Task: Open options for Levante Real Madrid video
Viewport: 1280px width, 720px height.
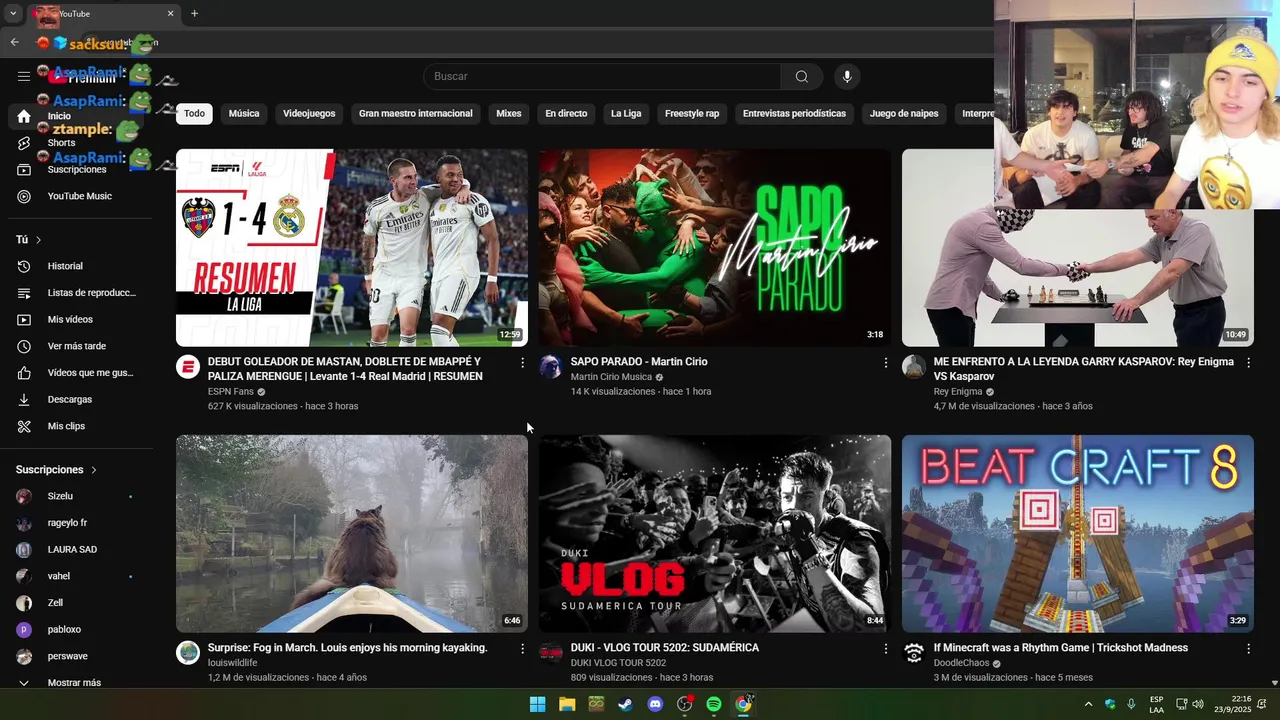Action: tap(522, 363)
